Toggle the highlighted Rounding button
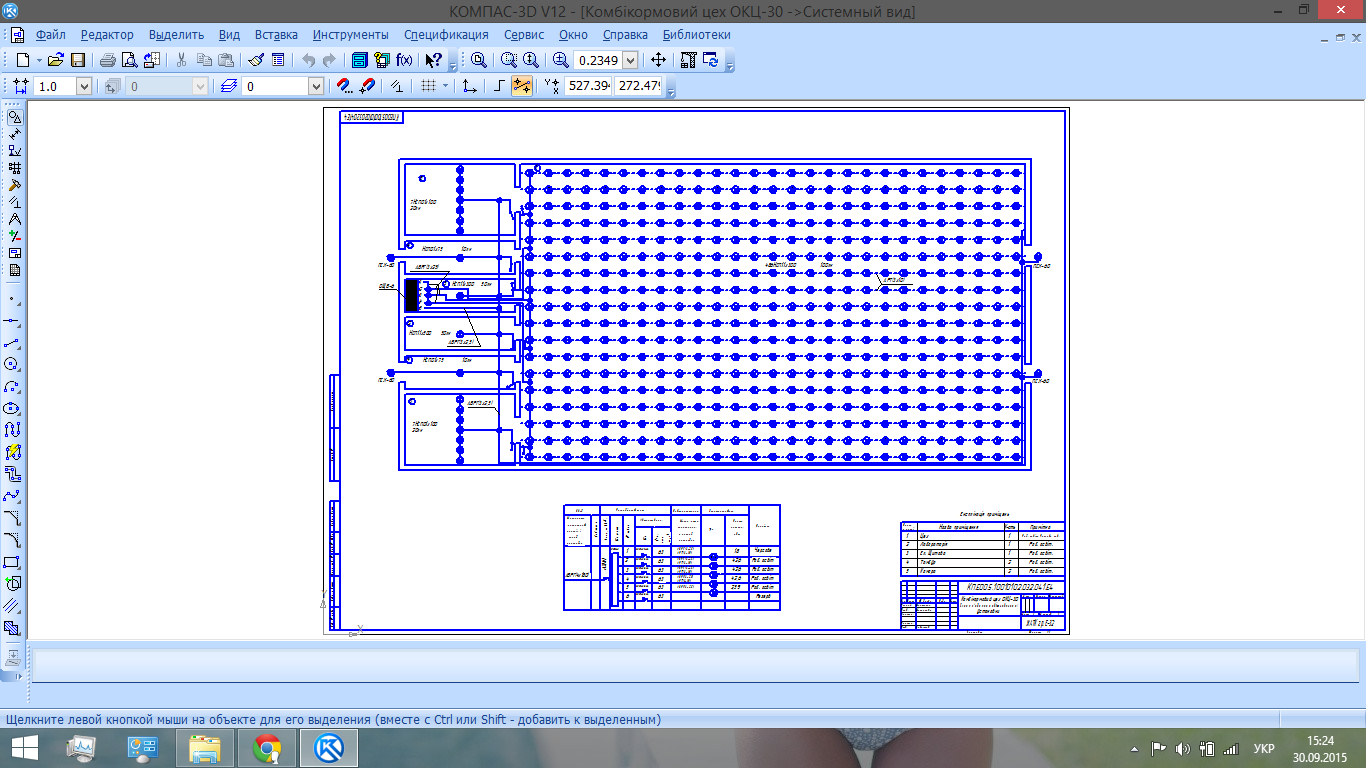The height and width of the screenshot is (768, 1366). coord(521,87)
